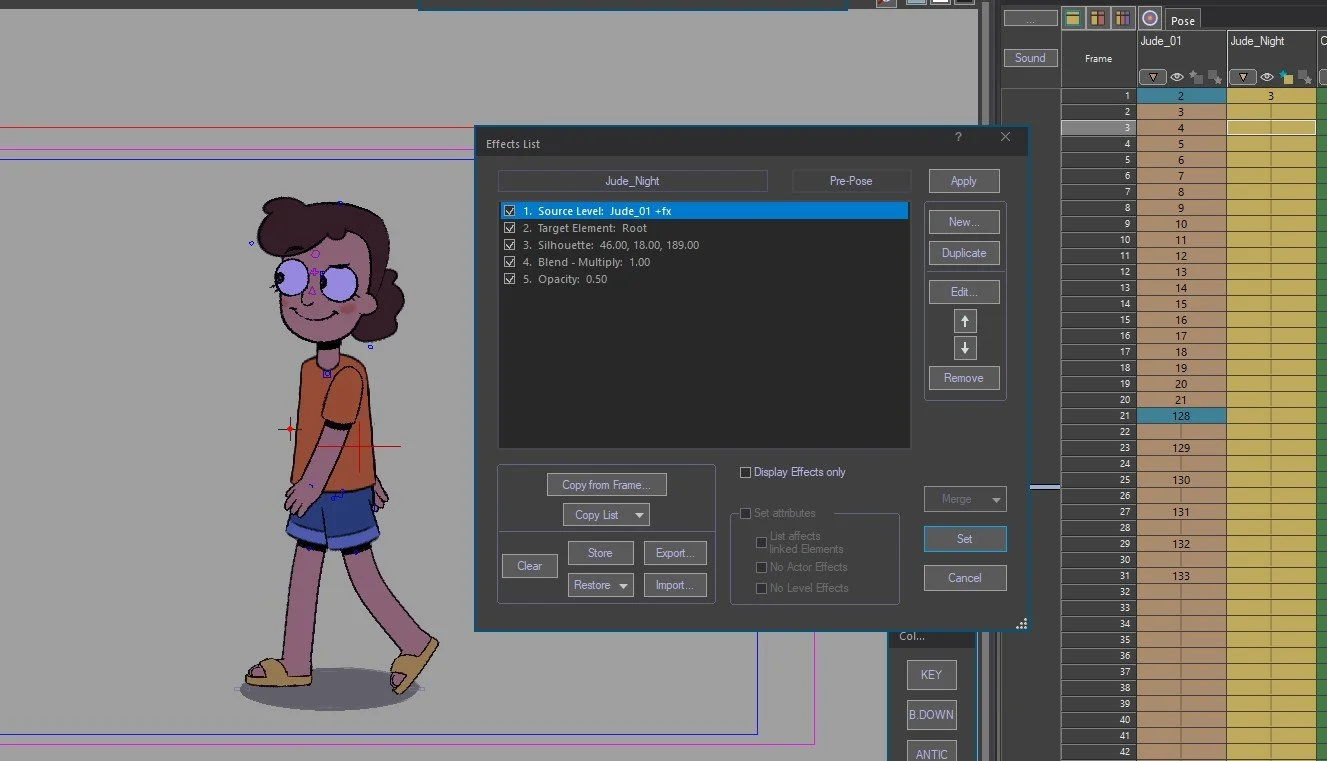Select second X-sheet column layout icon

pyautogui.click(x=1098, y=18)
